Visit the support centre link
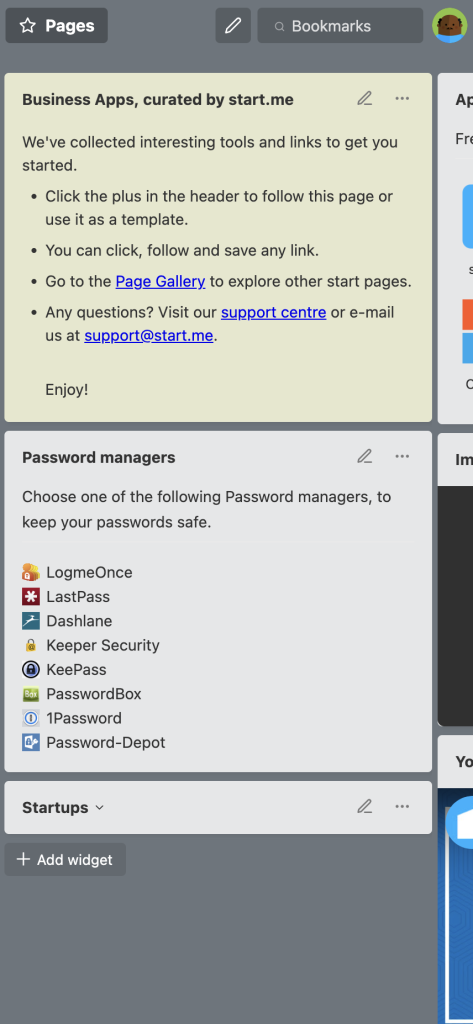 point(274,312)
